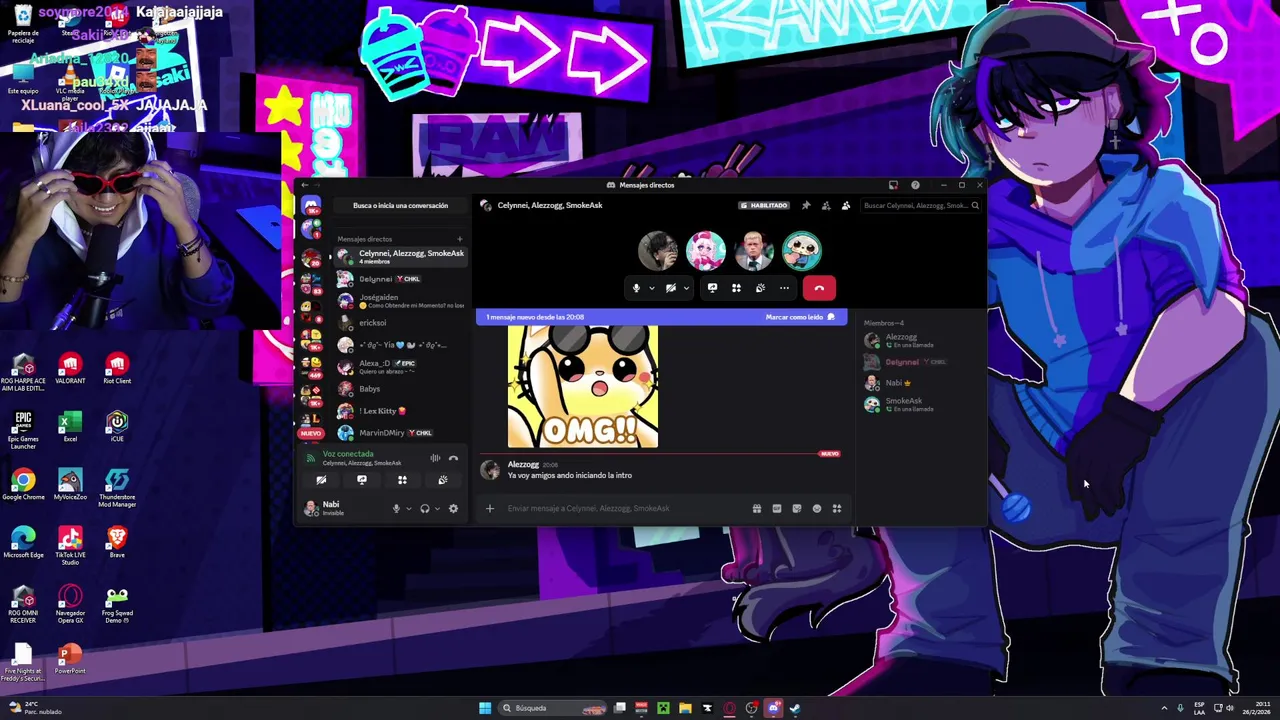The image size is (1280, 720).
Task: Open direct message with Celynnei
Action: click(400, 279)
